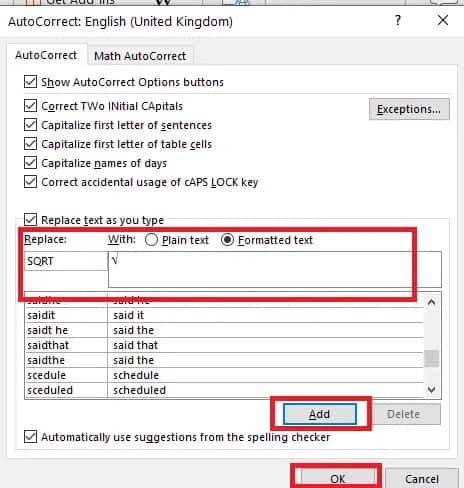Switch to the Math AutoCorrect tab
Viewport: 464px width, 488px height.
(x=140, y=56)
